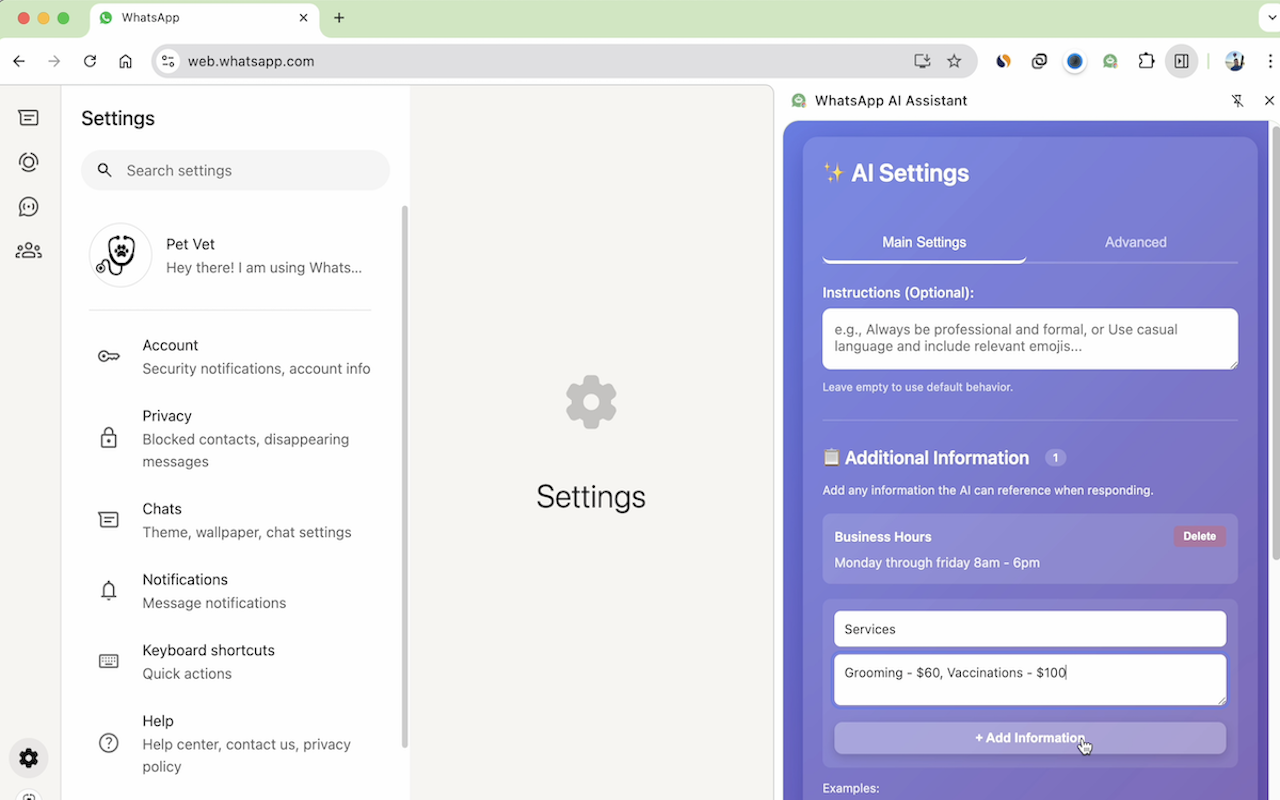Open a new browser tab

(x=339, y=18)
